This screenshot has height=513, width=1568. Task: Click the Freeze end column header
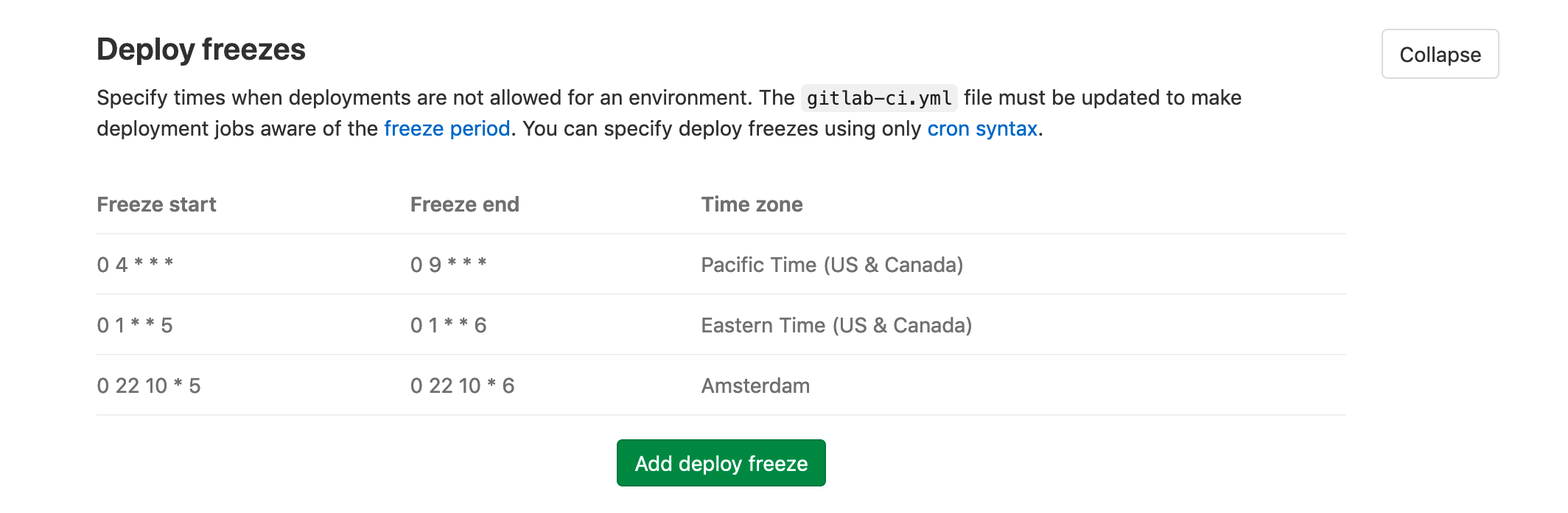464,204
